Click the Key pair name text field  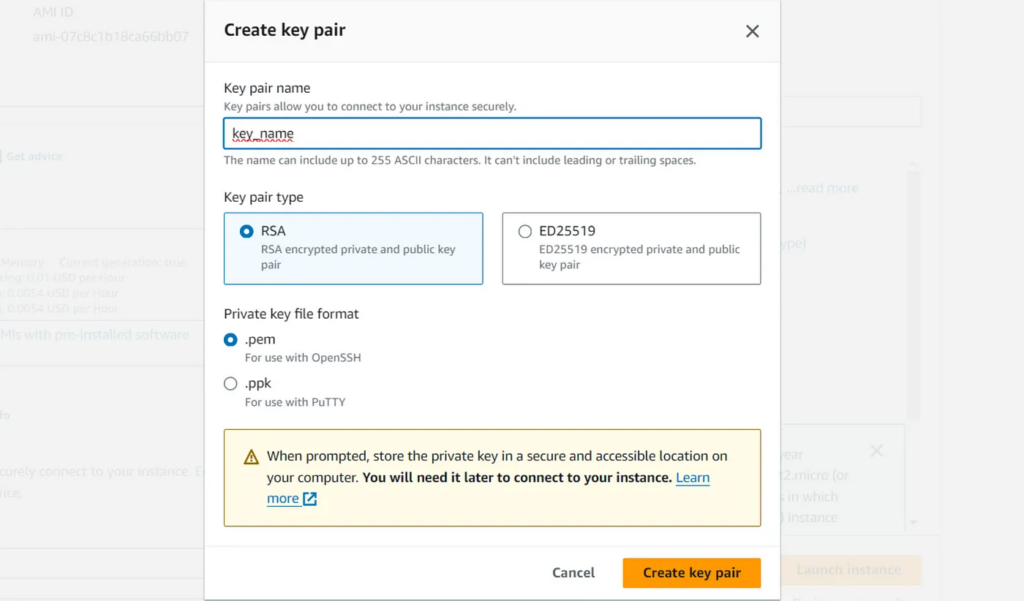492,134
